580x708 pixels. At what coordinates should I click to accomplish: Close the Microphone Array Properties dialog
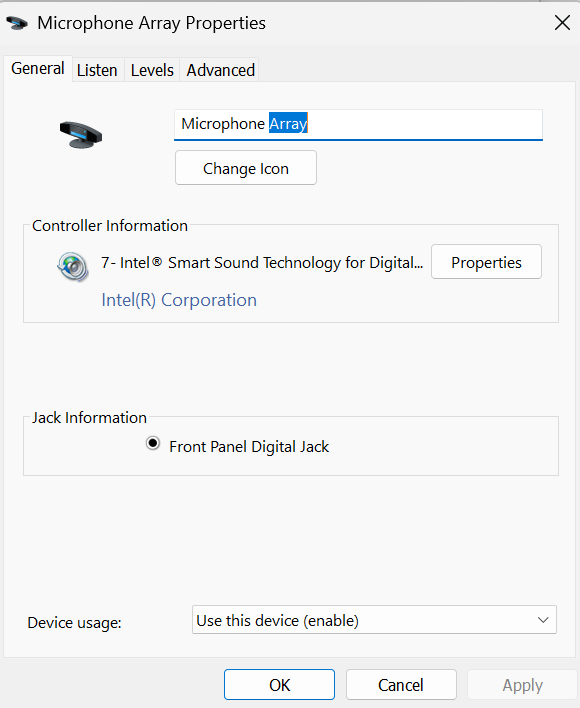(x=562, y=23)
